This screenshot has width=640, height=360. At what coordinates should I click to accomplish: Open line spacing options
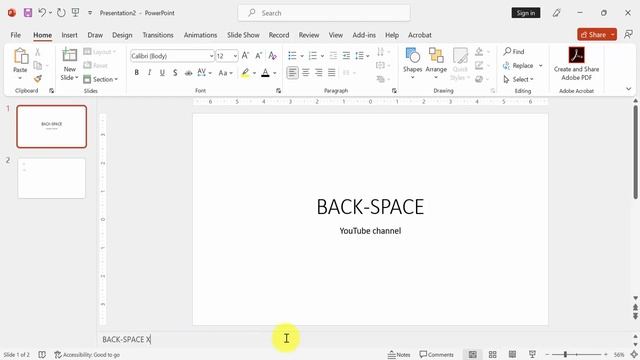(x=362, y=56)
